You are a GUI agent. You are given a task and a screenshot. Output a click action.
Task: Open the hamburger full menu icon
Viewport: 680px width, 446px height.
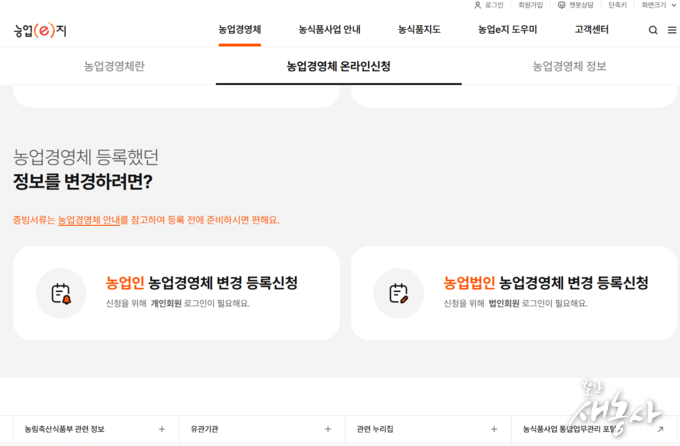point(671,30)
